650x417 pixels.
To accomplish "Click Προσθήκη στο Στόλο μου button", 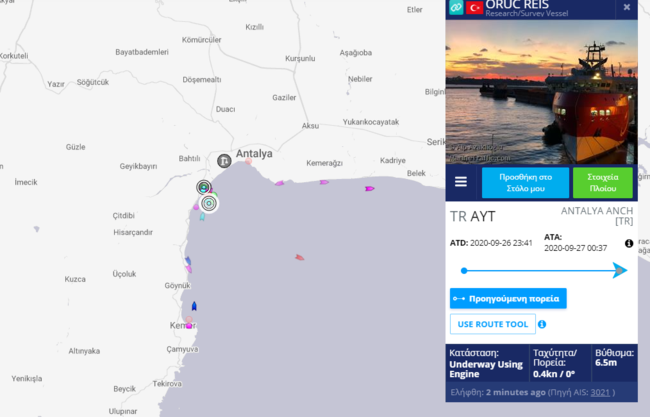I will pyautogui.click(x=525, y=182).
